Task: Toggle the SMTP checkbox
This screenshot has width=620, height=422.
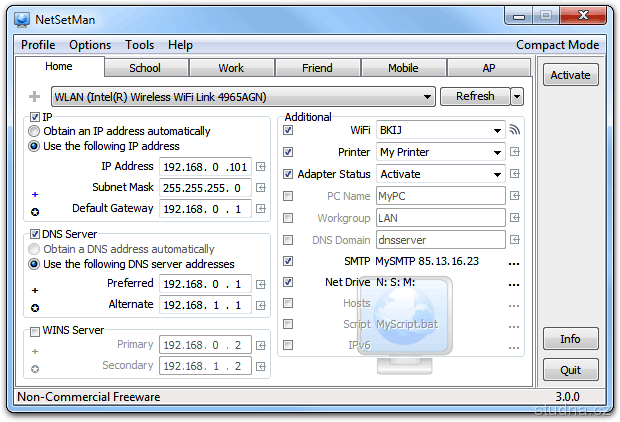Action: (x=288, y=261)
